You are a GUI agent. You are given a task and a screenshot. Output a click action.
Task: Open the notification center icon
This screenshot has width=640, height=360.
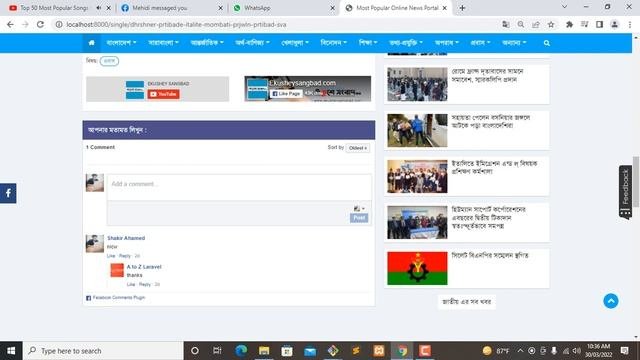pyautogui.click(x=624, y=351)
